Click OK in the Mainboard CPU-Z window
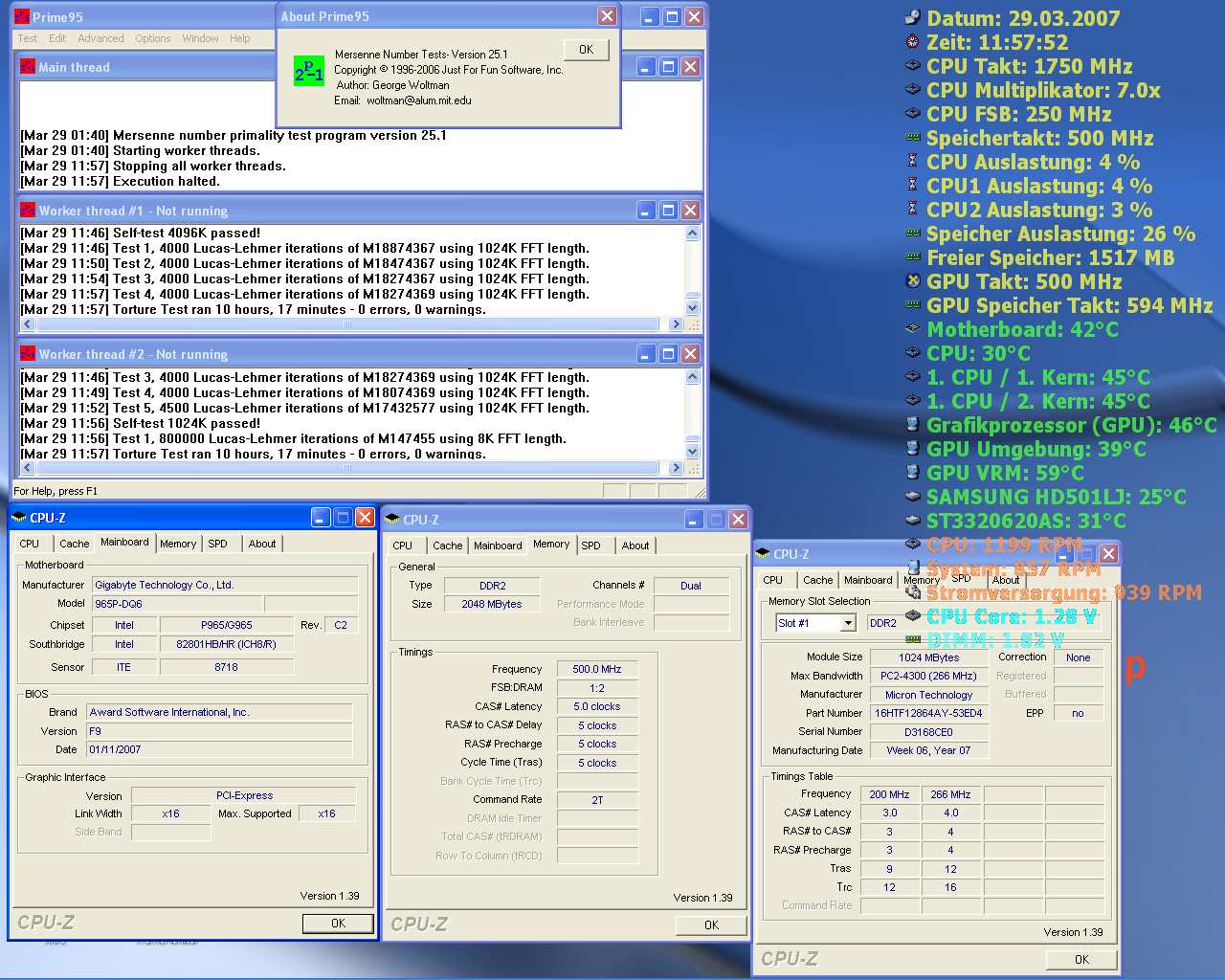Screen dimensions: 1225x980 coord(338,924)
